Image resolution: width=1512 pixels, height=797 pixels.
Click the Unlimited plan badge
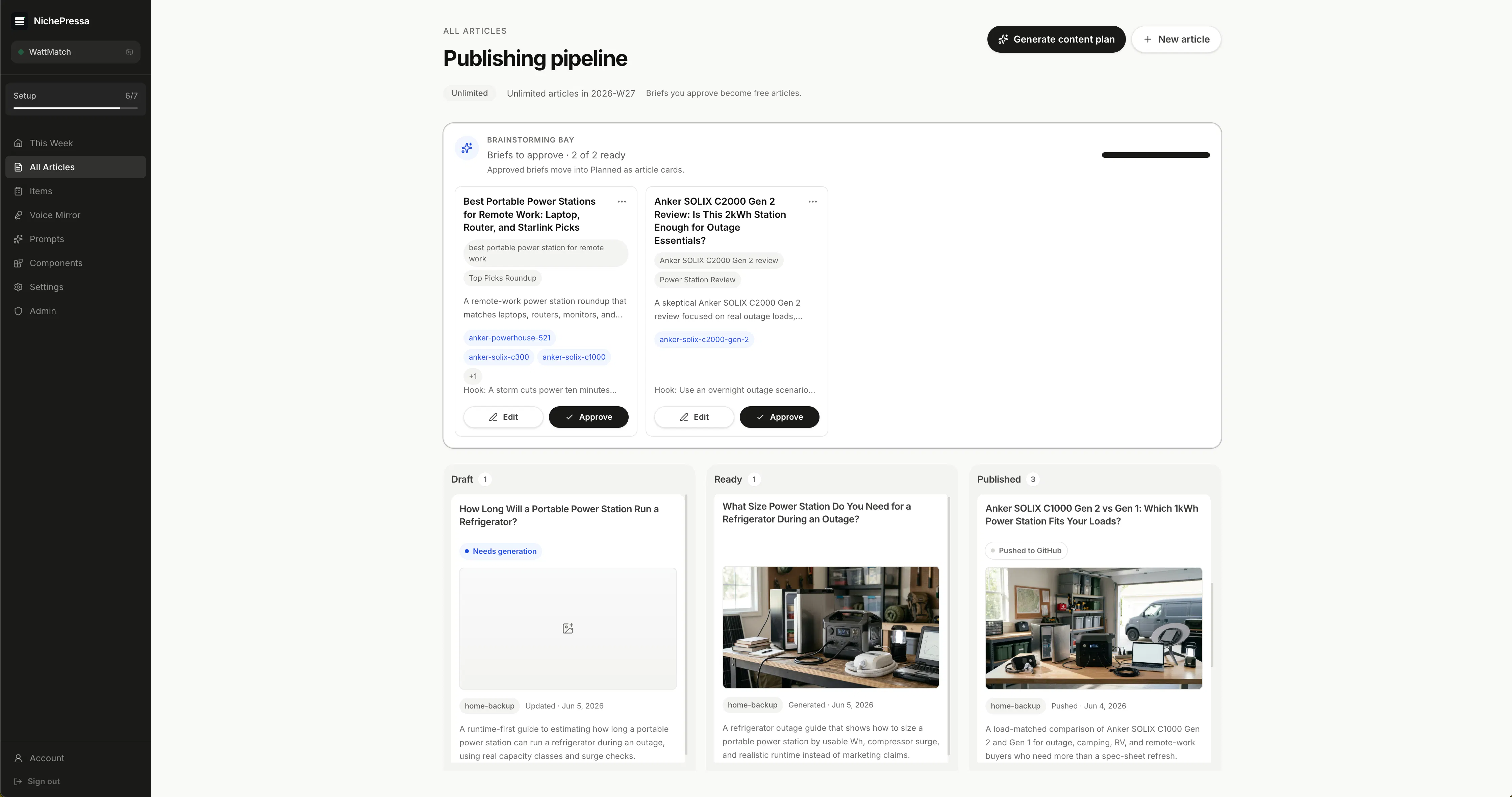(470, 93)
